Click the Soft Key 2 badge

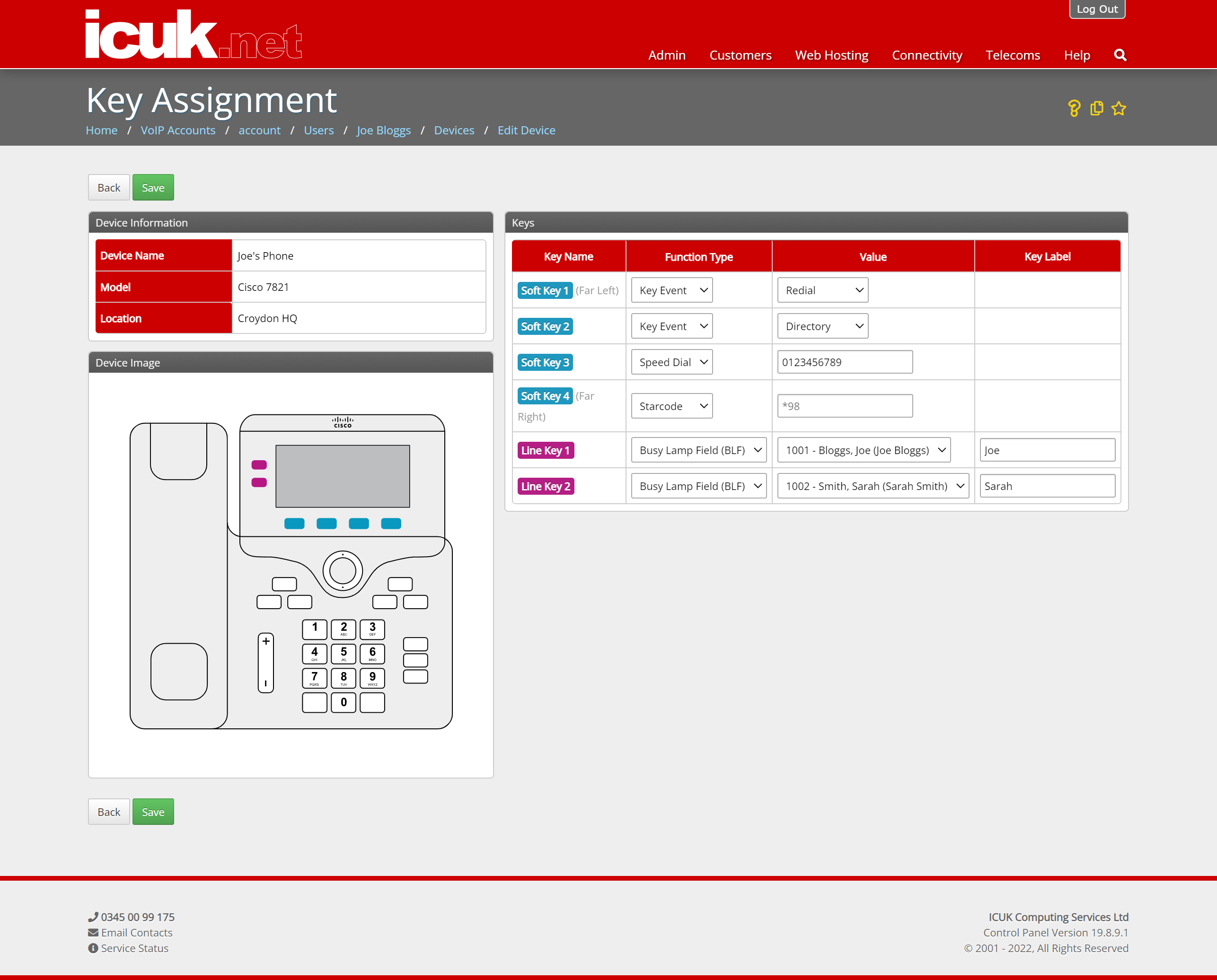[x=545, y=326]
